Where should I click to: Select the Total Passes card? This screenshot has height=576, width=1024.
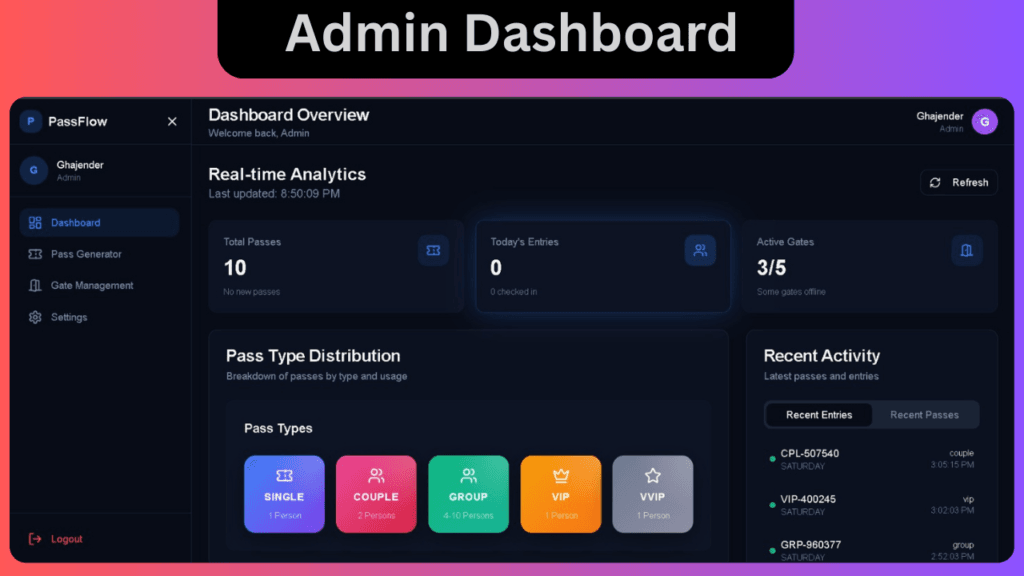(x=336, y=266)
